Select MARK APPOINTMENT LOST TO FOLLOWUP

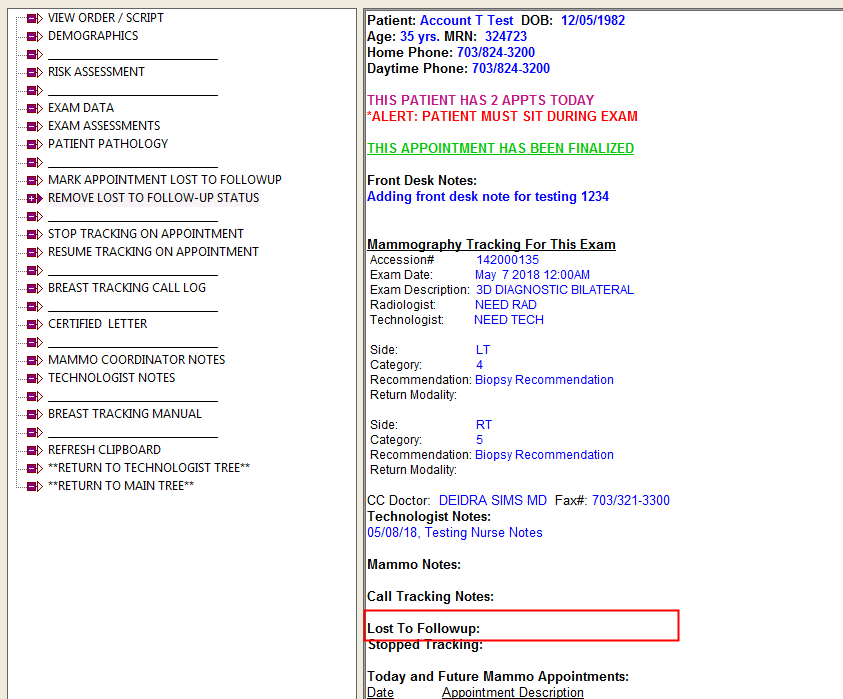click(165, 180)
